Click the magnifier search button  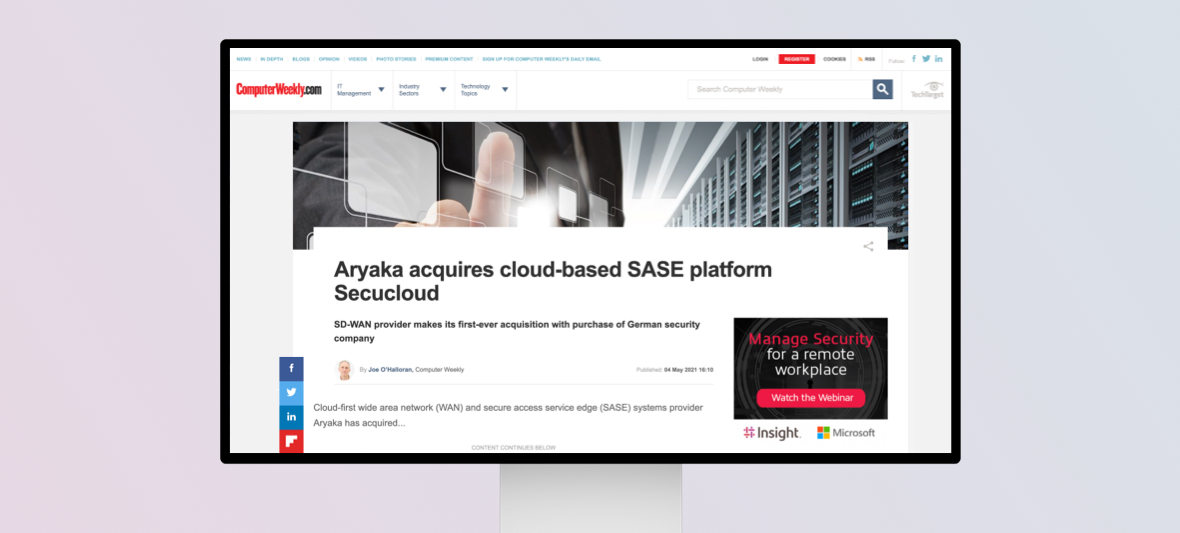tap(883, 90)
